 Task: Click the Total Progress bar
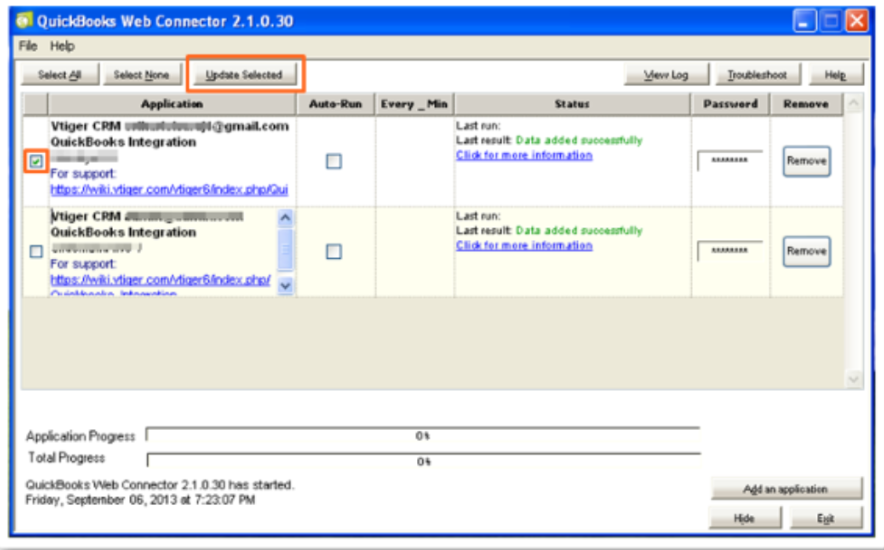point(423,461)
